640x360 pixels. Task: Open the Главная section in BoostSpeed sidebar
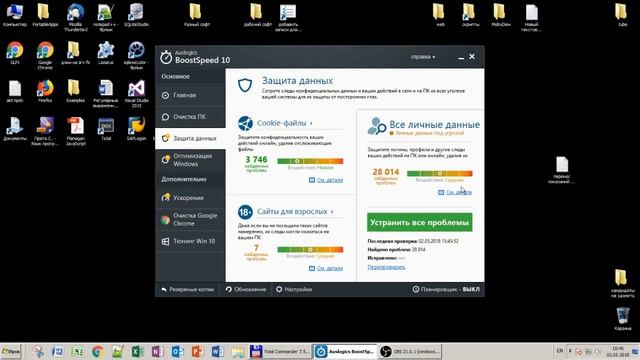tap(190, 95)
